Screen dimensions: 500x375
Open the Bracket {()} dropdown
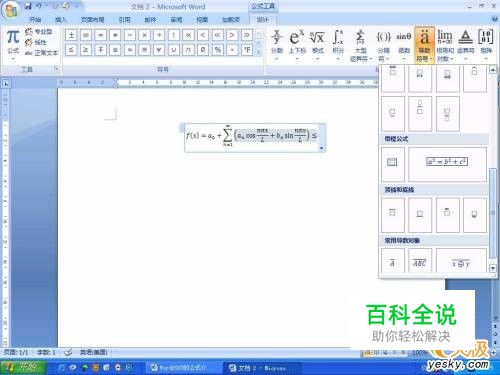[383, 45]
